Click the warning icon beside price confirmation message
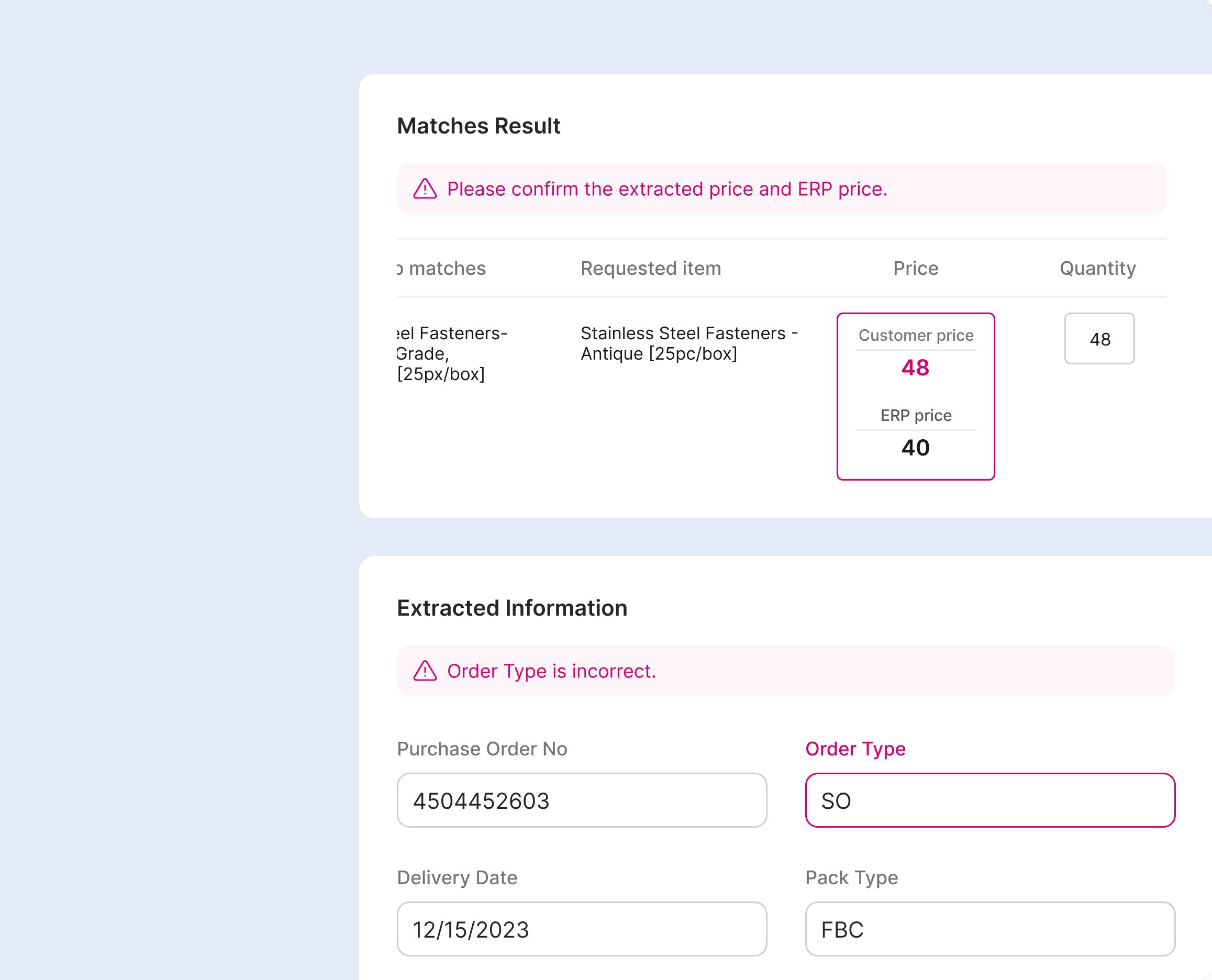The height and width of the screenshot is (980, 1212). 424,189
